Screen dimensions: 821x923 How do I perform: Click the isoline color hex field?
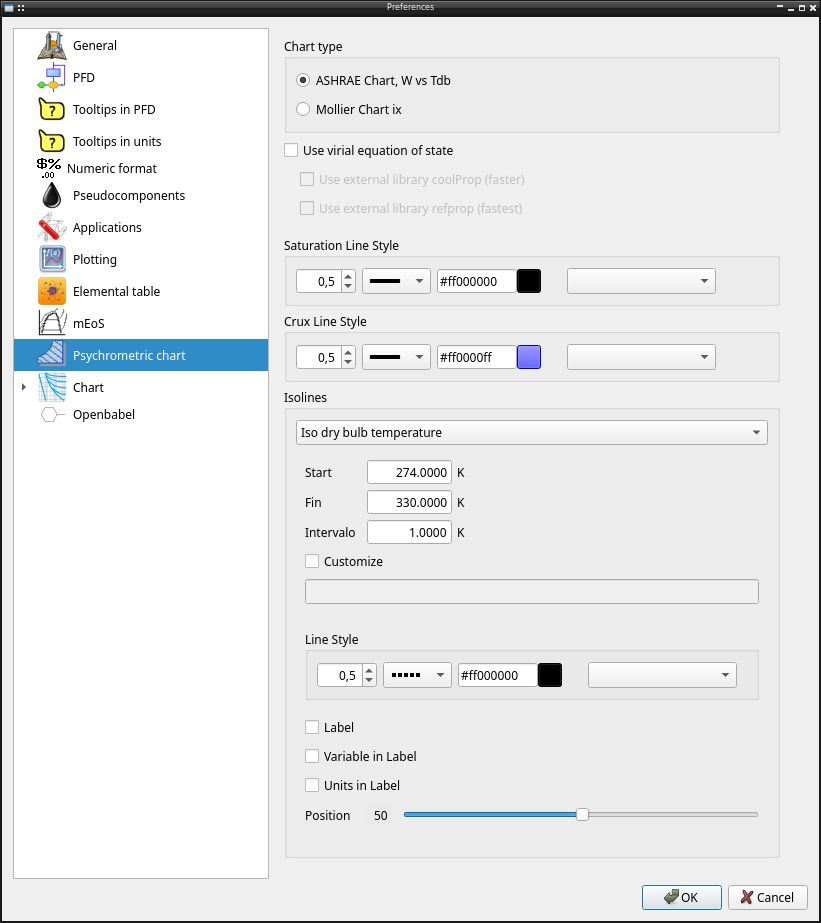coord(498,675)
